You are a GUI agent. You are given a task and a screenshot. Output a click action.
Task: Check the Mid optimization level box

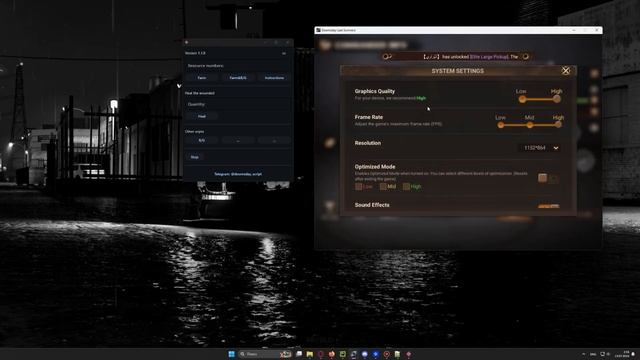[383, 187]
